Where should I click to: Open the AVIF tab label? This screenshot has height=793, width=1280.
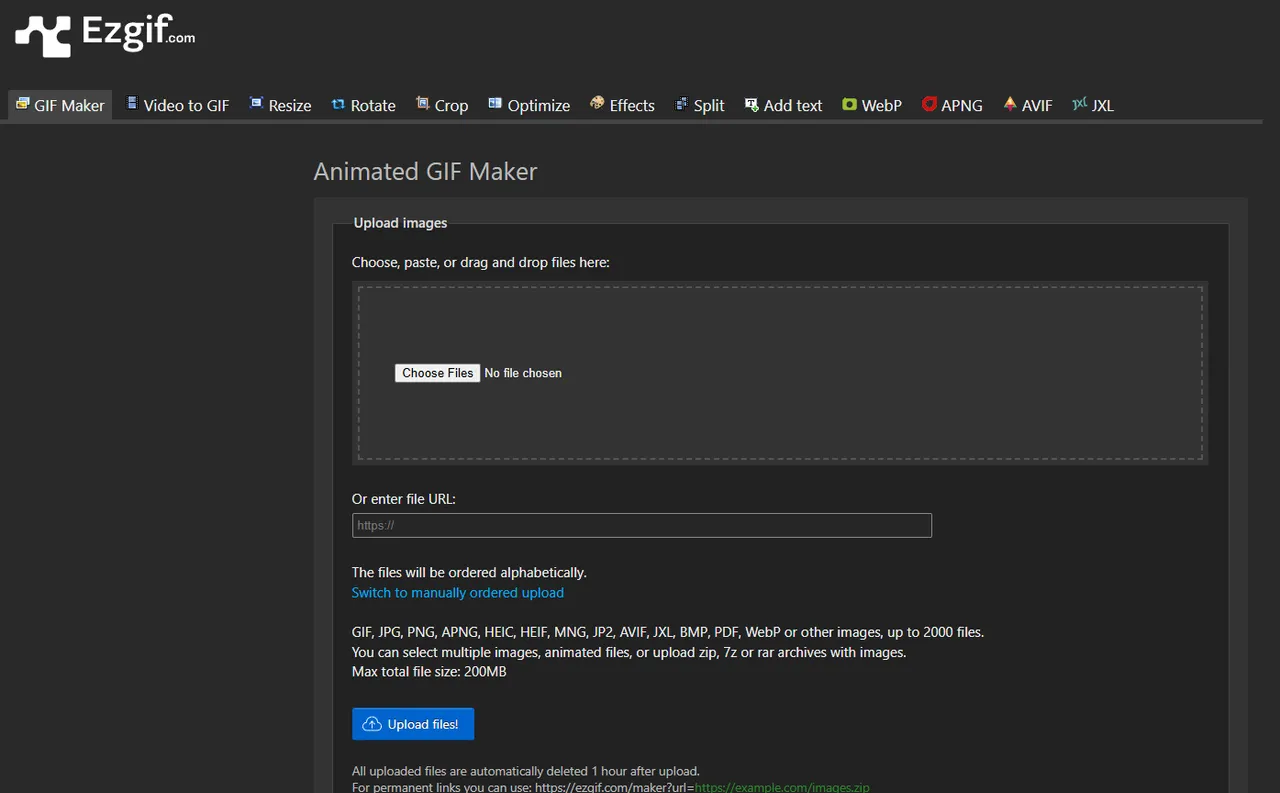1037,105
